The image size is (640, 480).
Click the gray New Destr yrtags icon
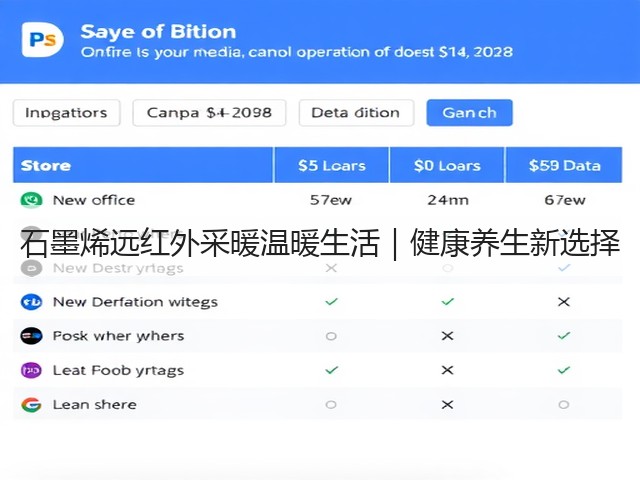click(31, 268)
